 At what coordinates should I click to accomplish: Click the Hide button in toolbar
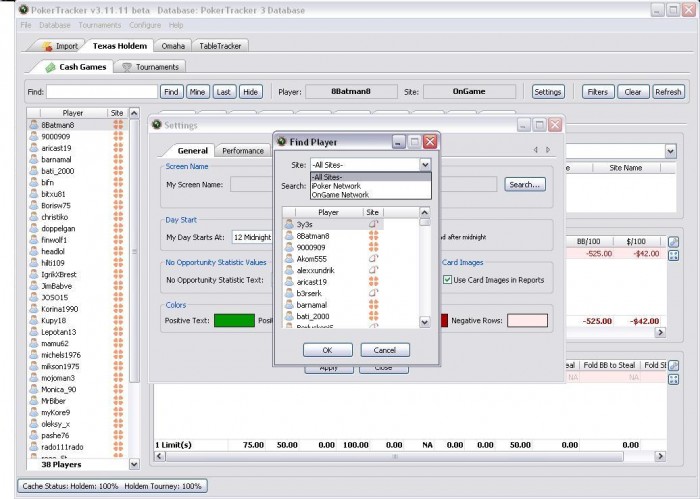[250, 92]
